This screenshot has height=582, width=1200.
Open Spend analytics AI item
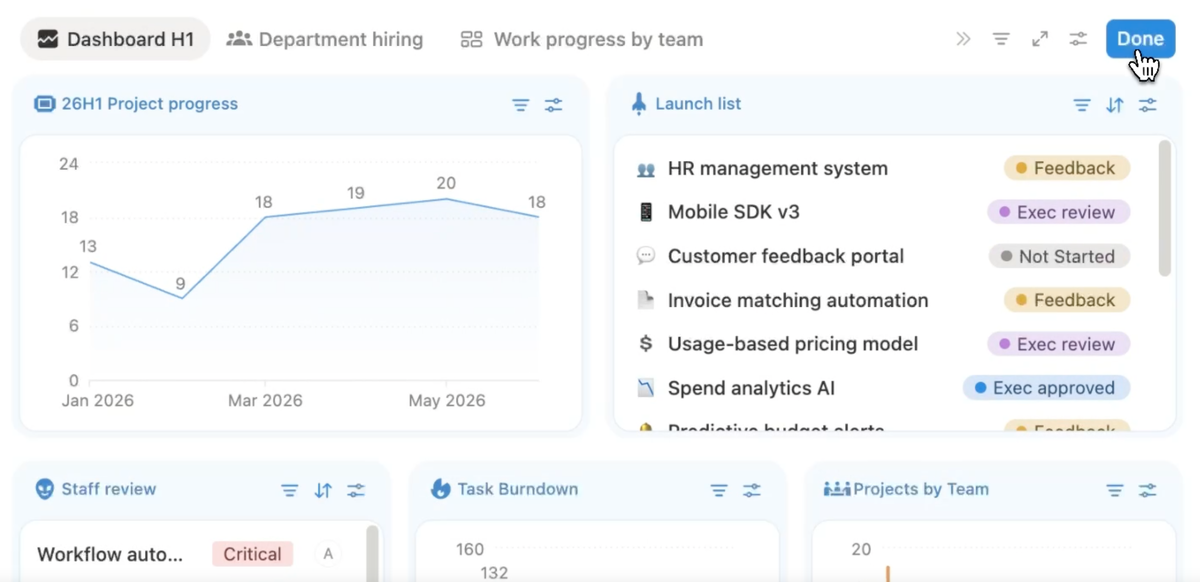[751, 388]
